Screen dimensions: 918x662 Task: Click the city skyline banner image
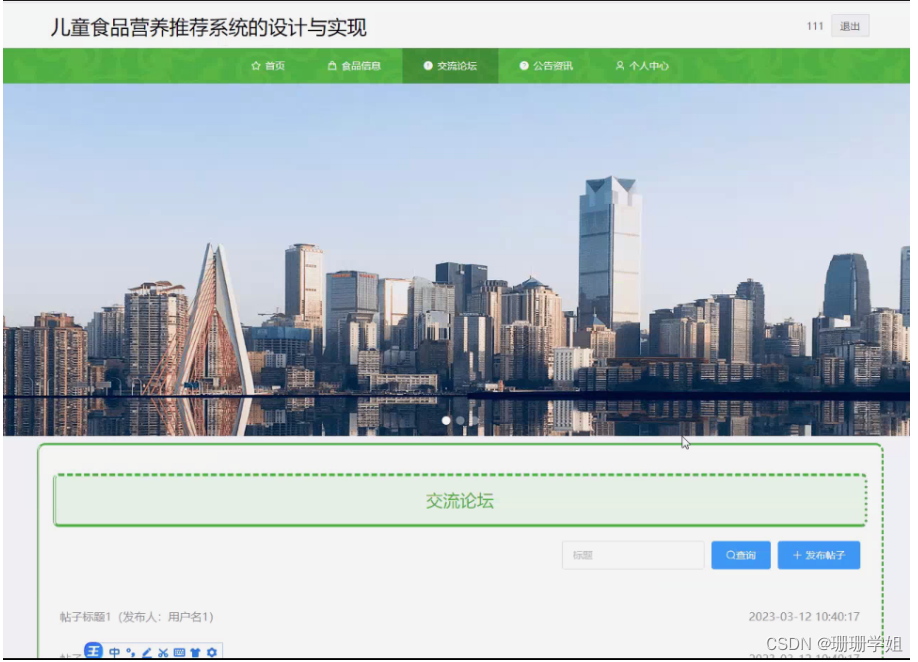[x=456, y=259]
